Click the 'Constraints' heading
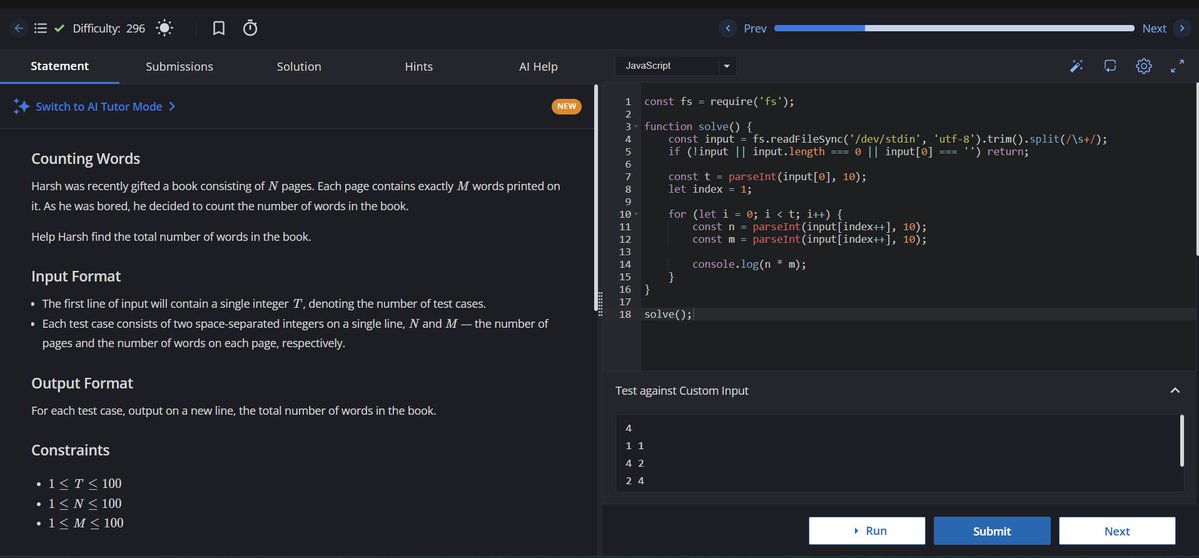 [x=70, y=450]
